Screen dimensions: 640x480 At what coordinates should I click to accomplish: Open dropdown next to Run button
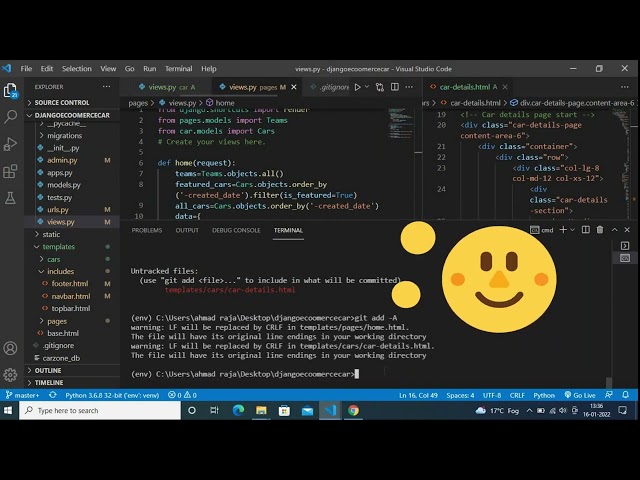367,87
